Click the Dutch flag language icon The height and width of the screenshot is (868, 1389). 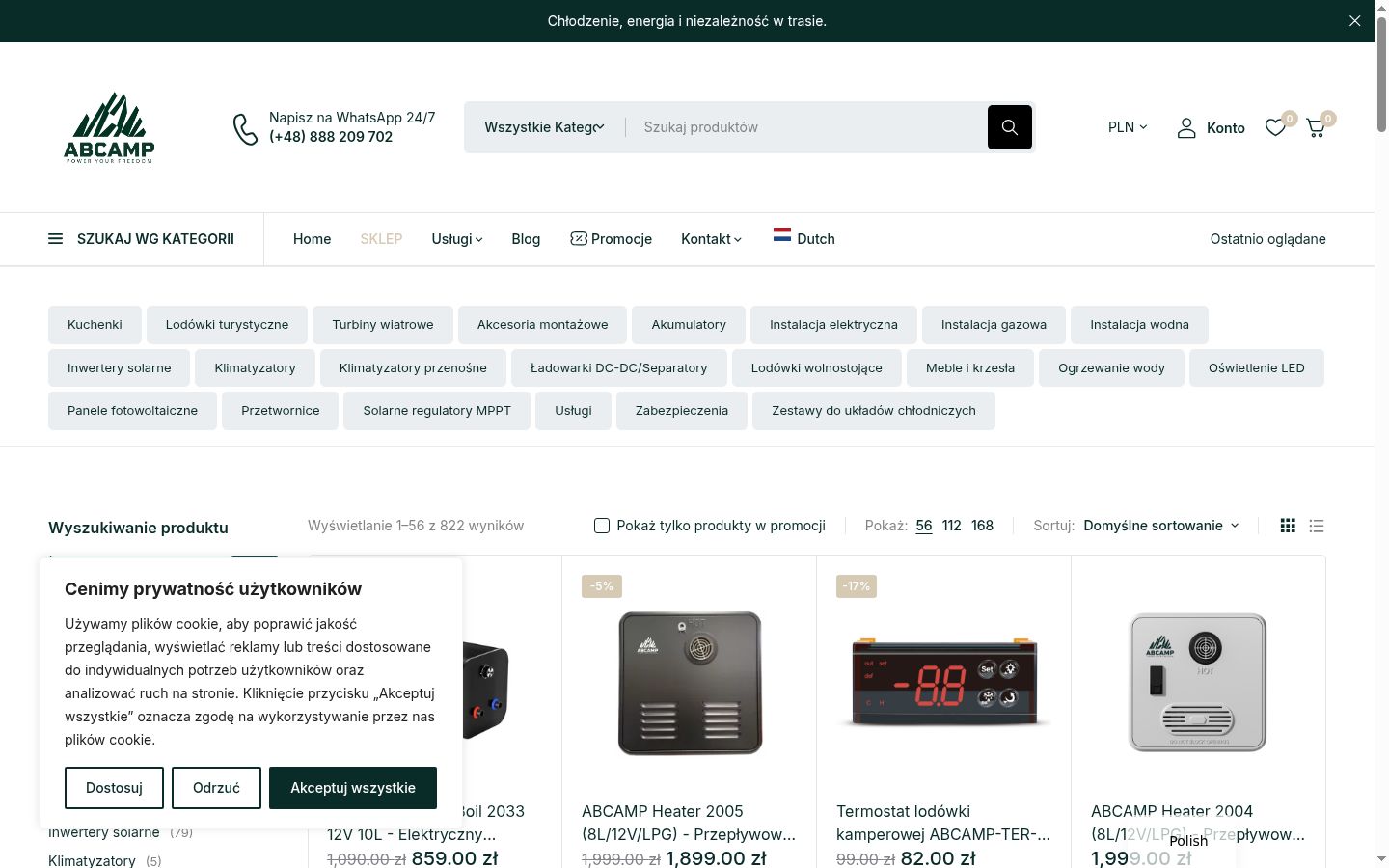pyautogui.click(x=782, y=234)
